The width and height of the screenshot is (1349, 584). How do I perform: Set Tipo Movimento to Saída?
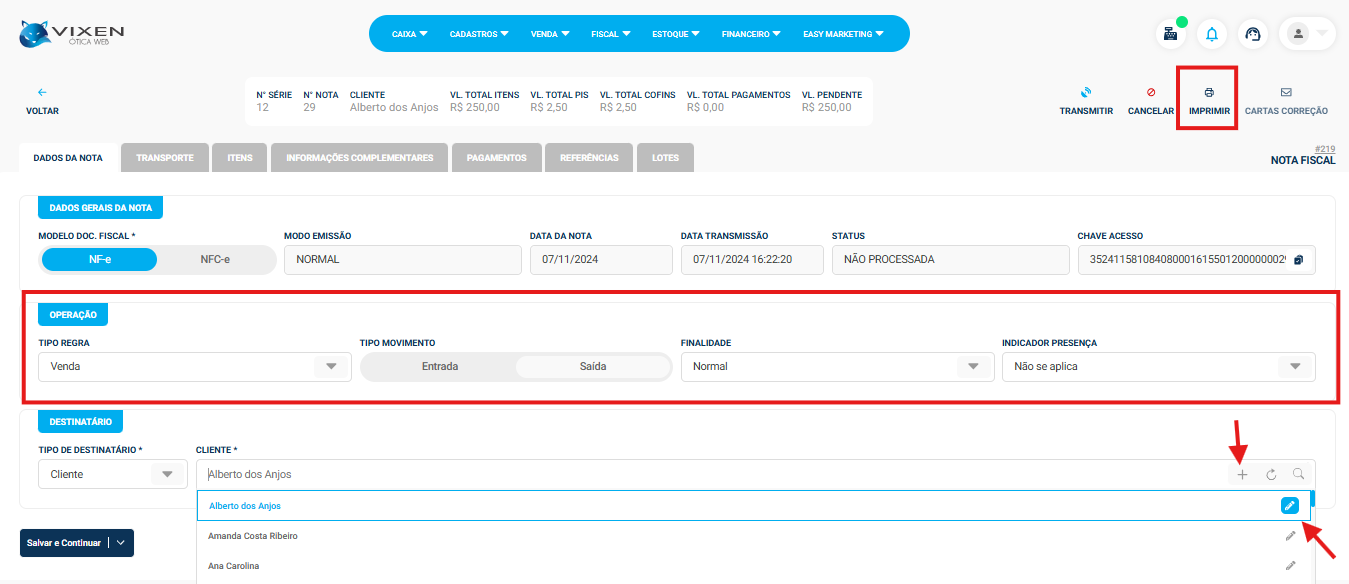pos(592,367)
